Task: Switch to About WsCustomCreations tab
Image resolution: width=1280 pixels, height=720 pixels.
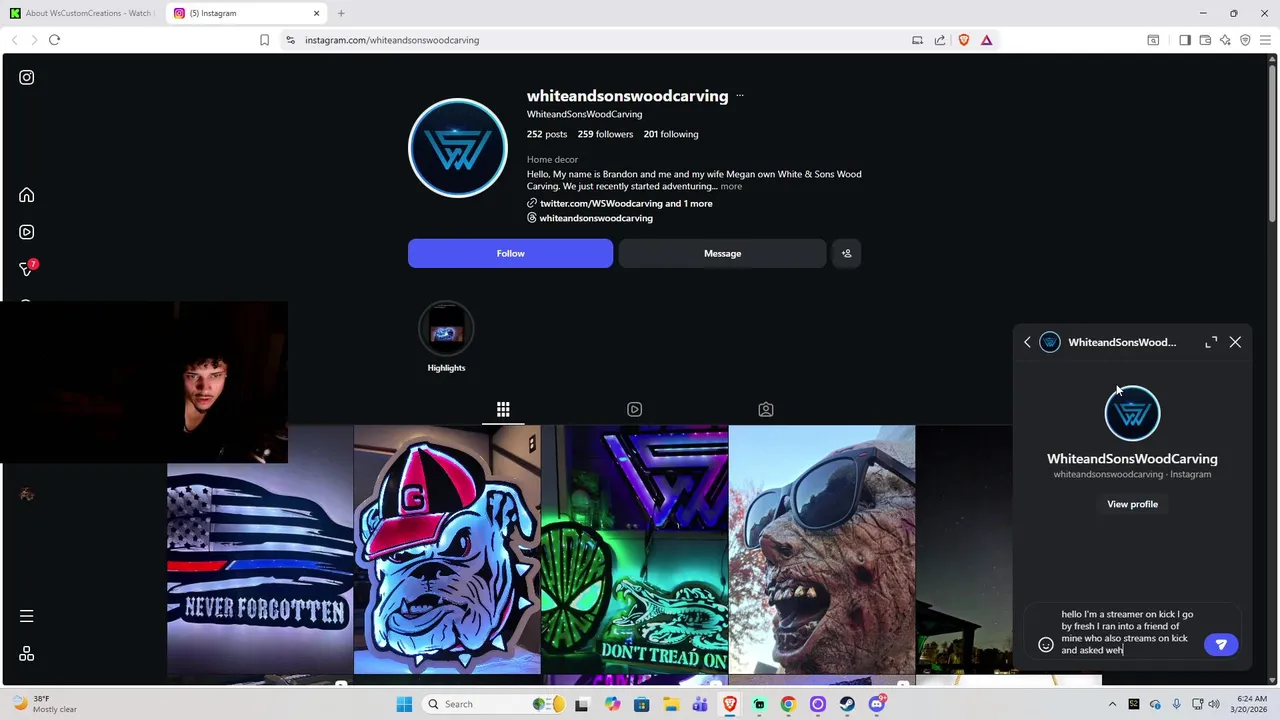Action: point(82,13)
